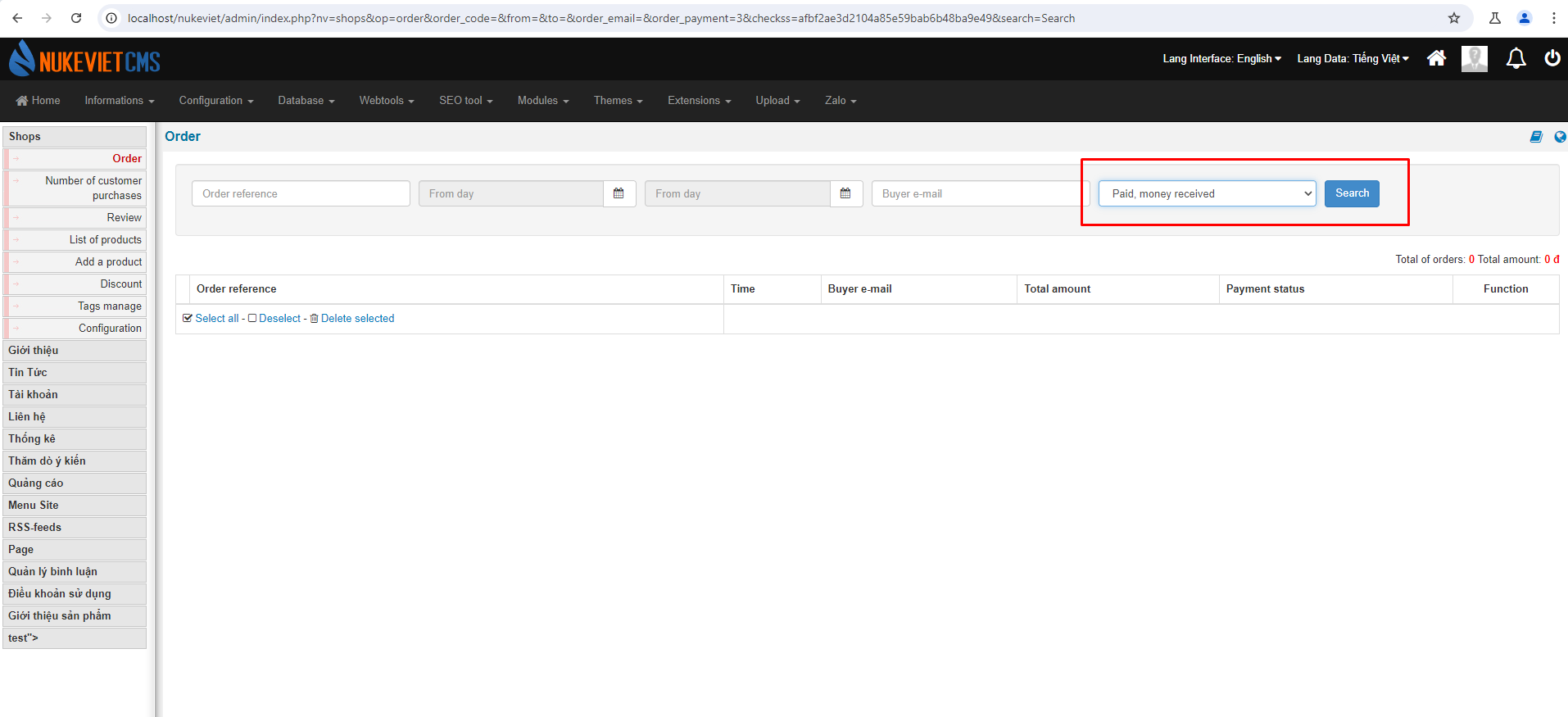
Task: Select all orders checkbox link
Action: pos(211,318)
